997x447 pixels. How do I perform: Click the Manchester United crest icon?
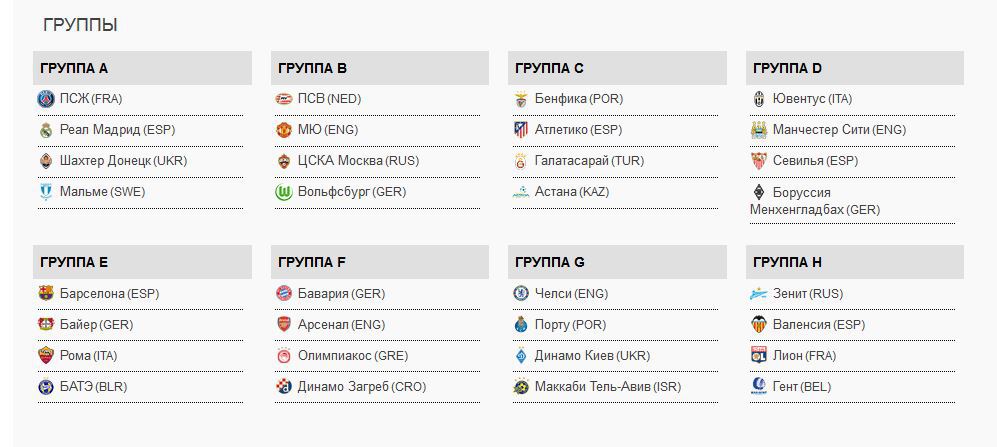[284, 130]
